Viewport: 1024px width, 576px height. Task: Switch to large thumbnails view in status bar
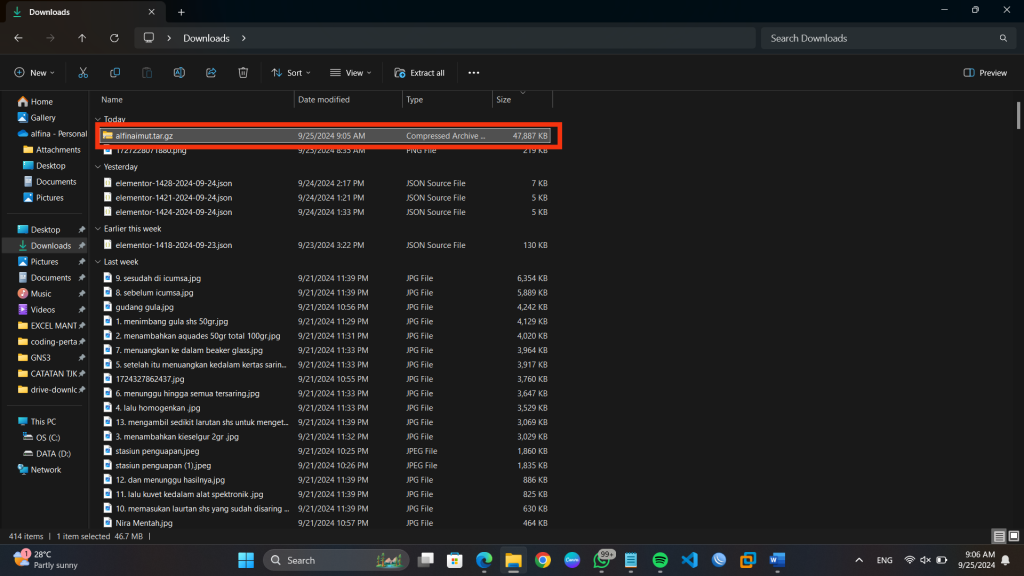point(1012,536)
